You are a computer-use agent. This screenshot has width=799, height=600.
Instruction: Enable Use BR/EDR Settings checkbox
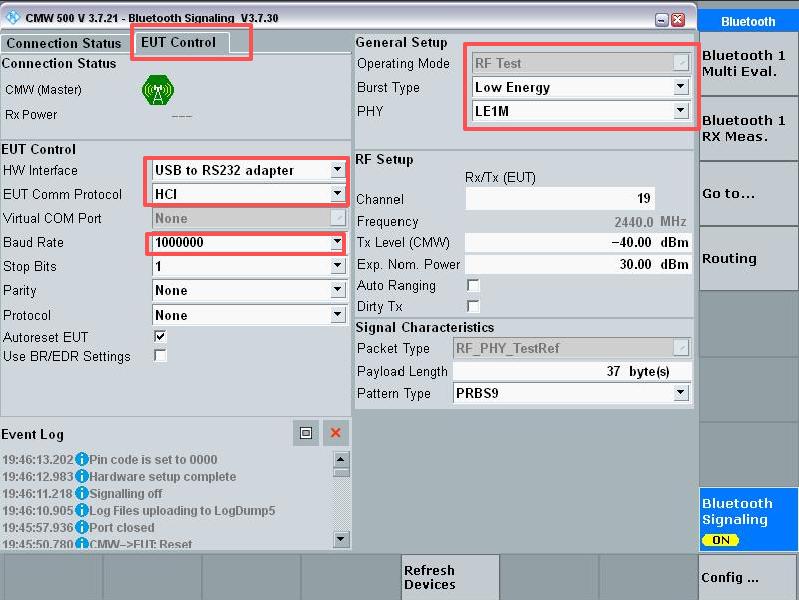point(160,355)
